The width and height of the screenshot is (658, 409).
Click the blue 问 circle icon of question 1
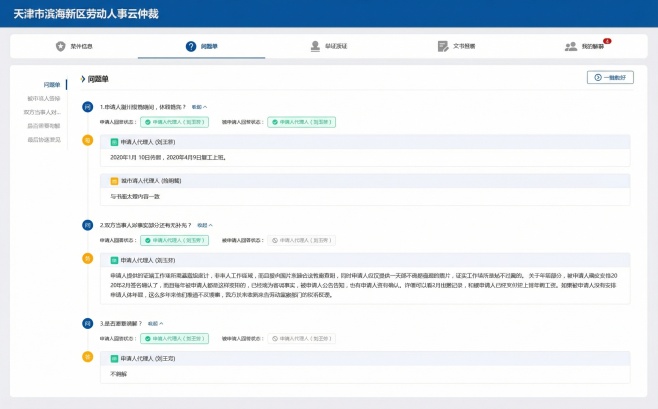tap(87, 107)
